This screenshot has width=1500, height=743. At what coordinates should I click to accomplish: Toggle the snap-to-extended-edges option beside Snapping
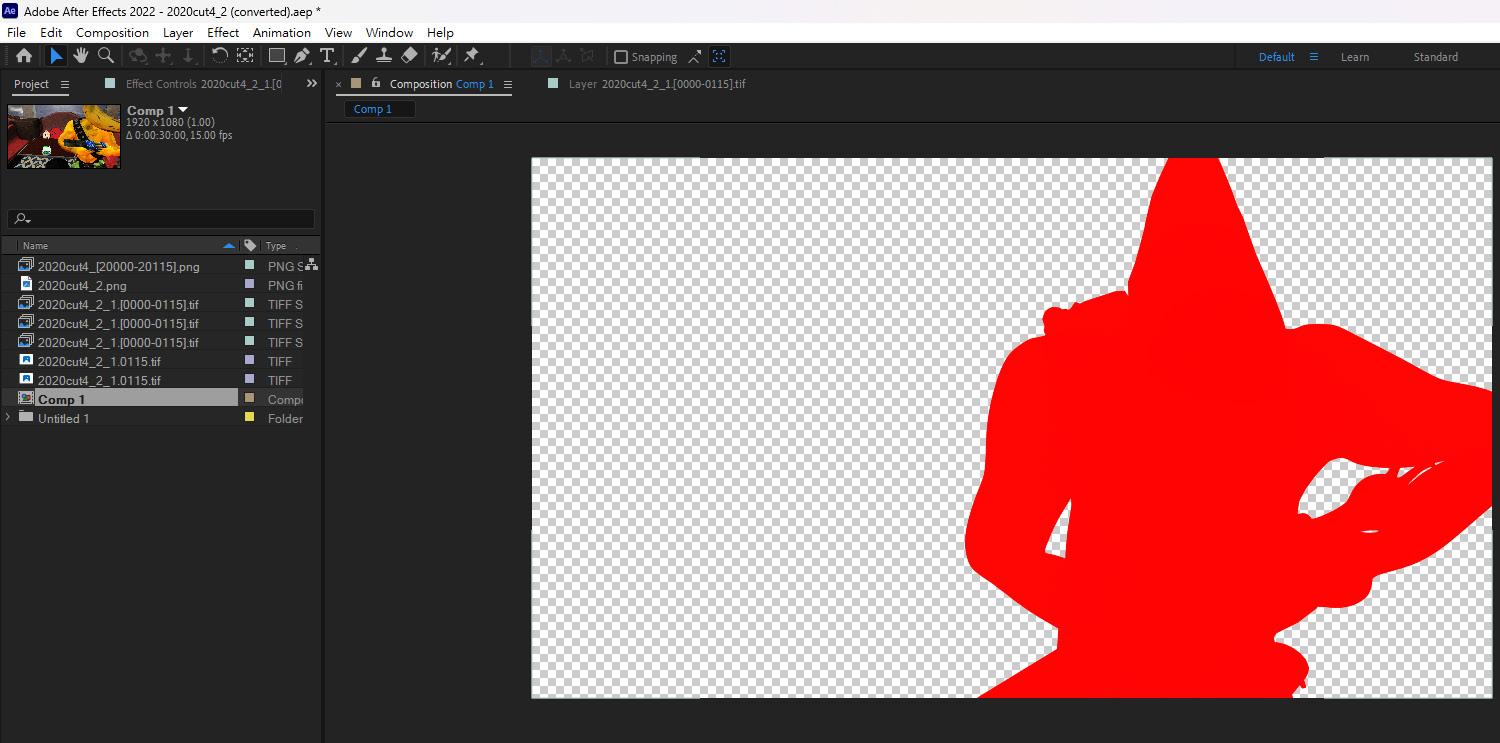point(695,57)
